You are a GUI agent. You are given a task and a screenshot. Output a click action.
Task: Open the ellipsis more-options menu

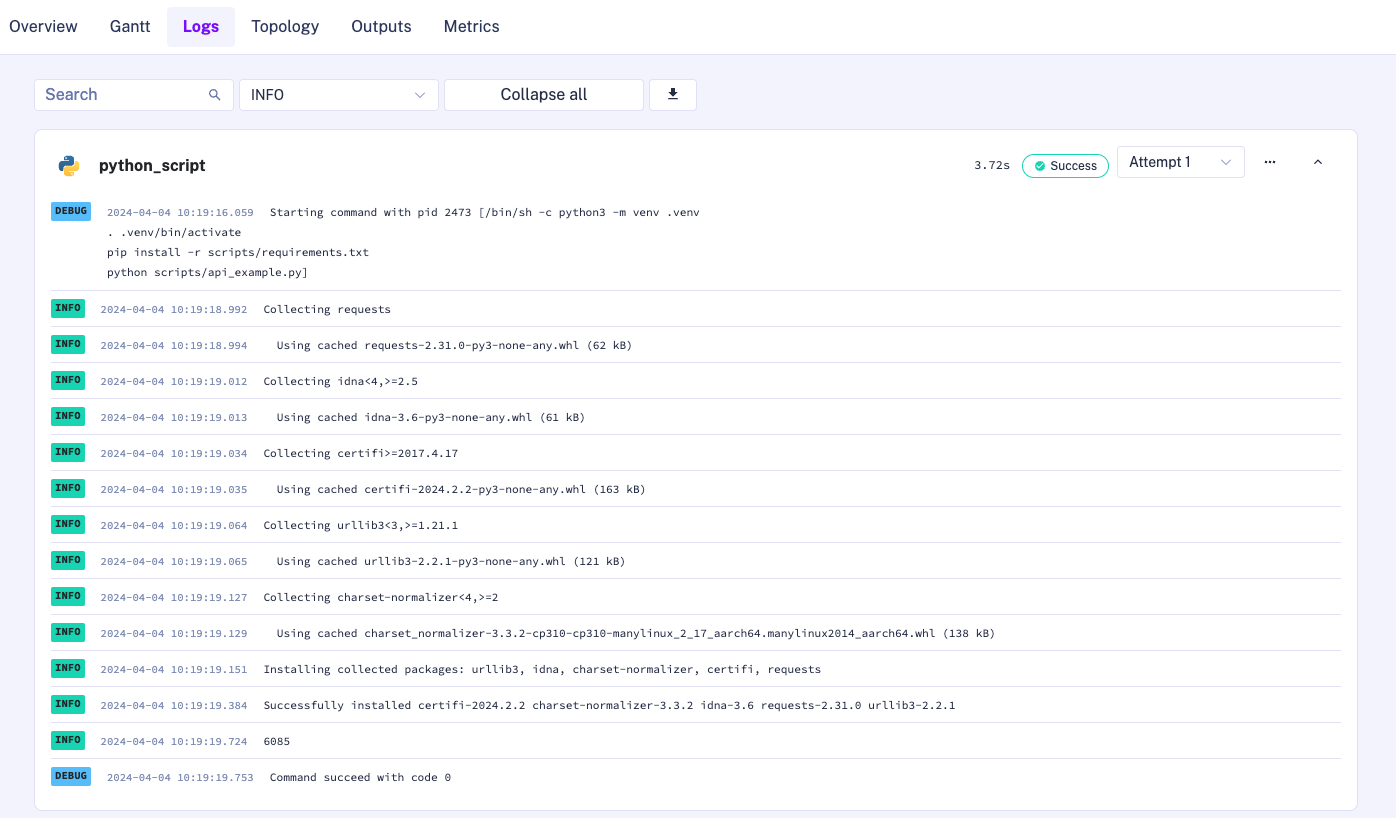point(1269,161)
